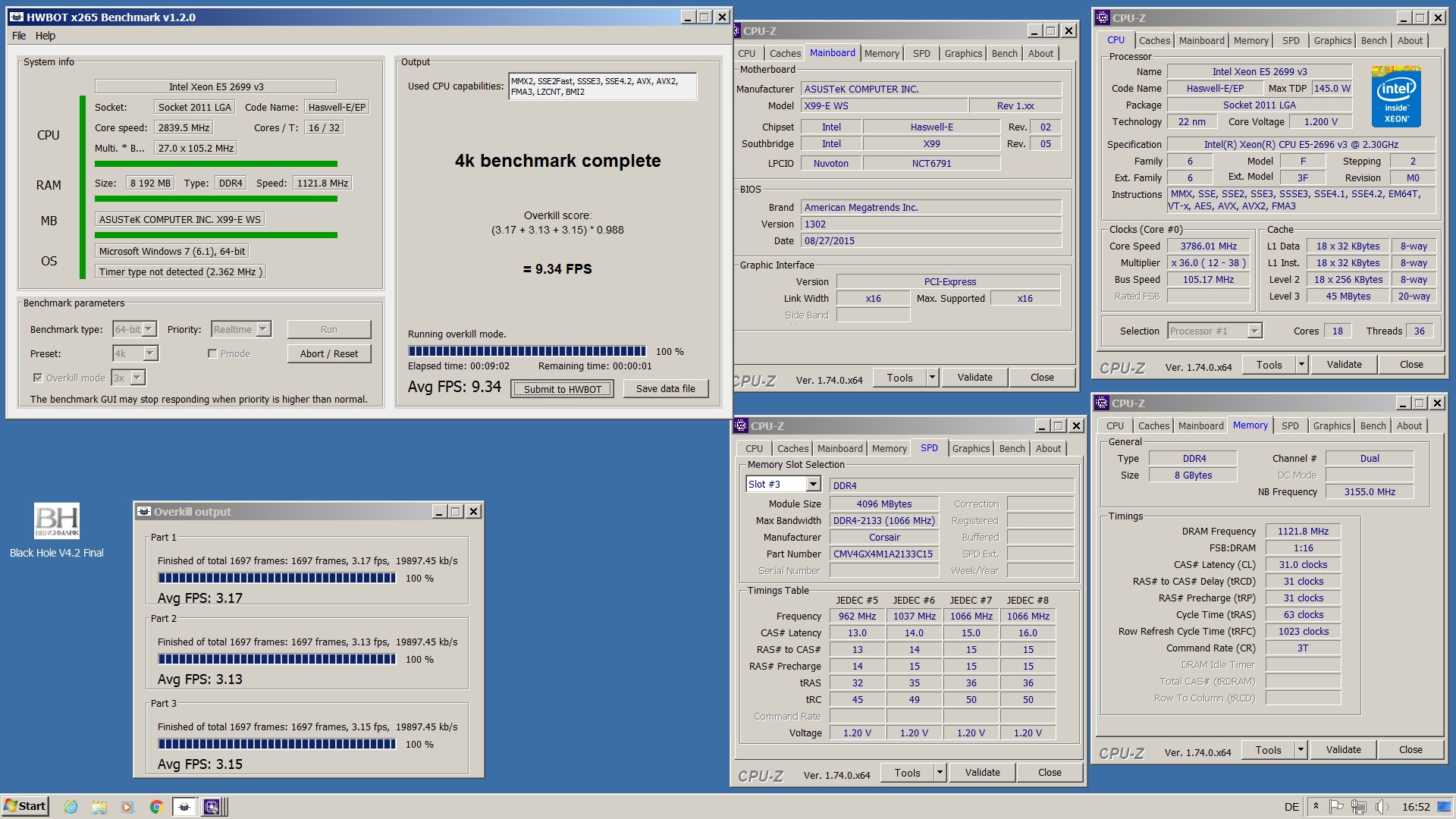Open volume speaker tray icon
This screenshot has height=819, width=1456.
tap(1382, 806)
